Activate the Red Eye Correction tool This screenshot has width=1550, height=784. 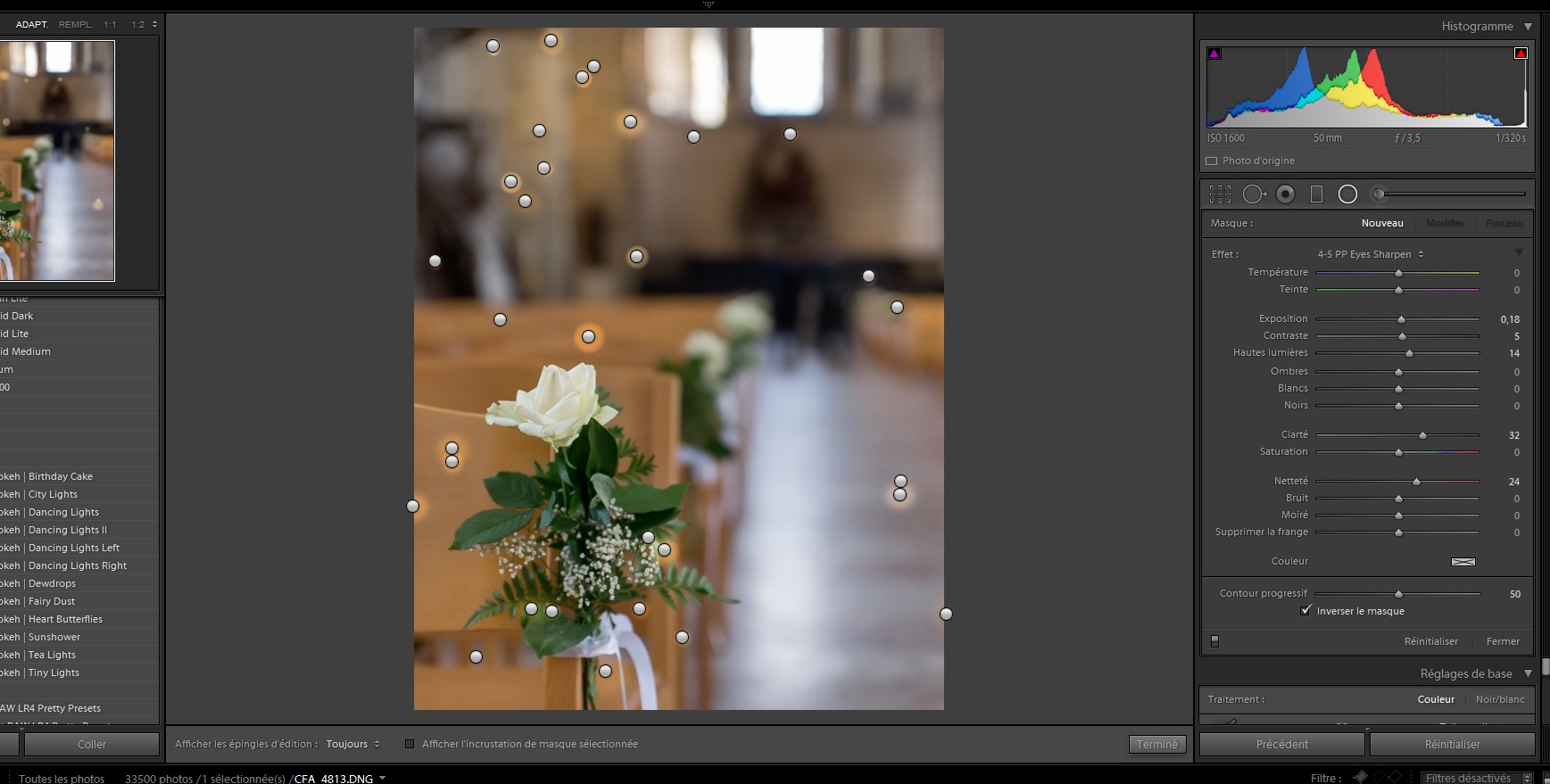point(1285,194)
